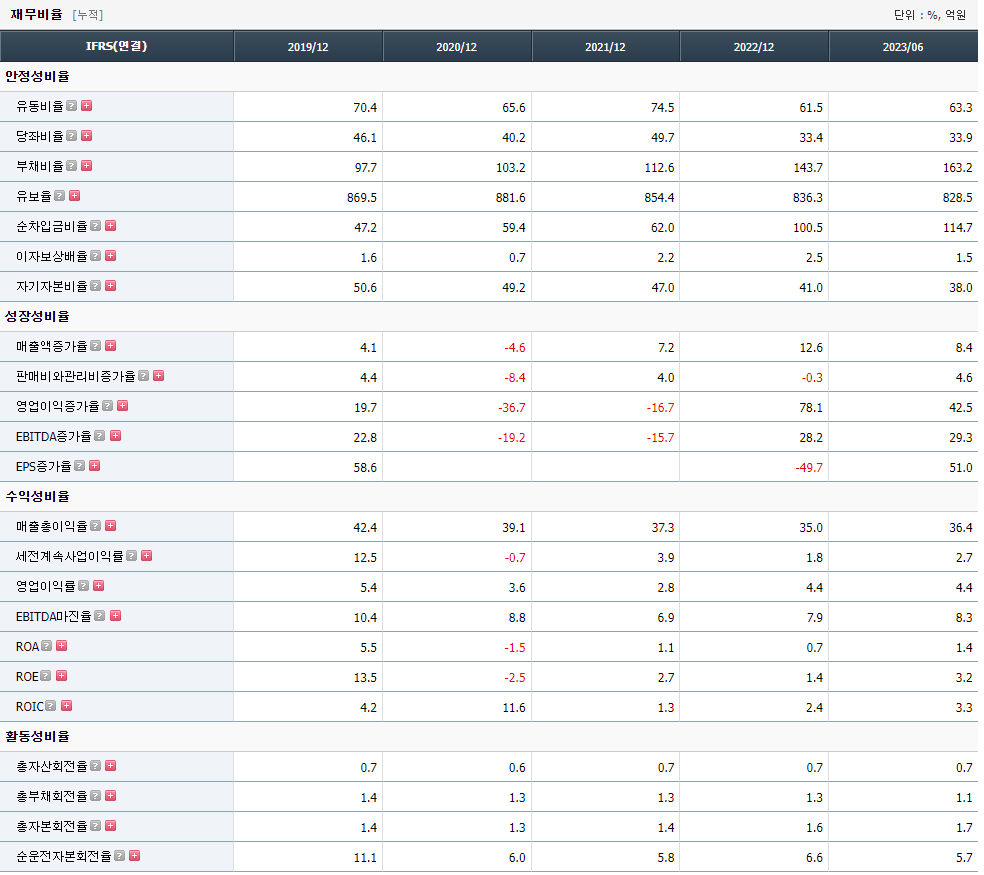Screen dimensions: 984x875
Task: Select the 2021/12 column header
Action: tap(606, 46)
